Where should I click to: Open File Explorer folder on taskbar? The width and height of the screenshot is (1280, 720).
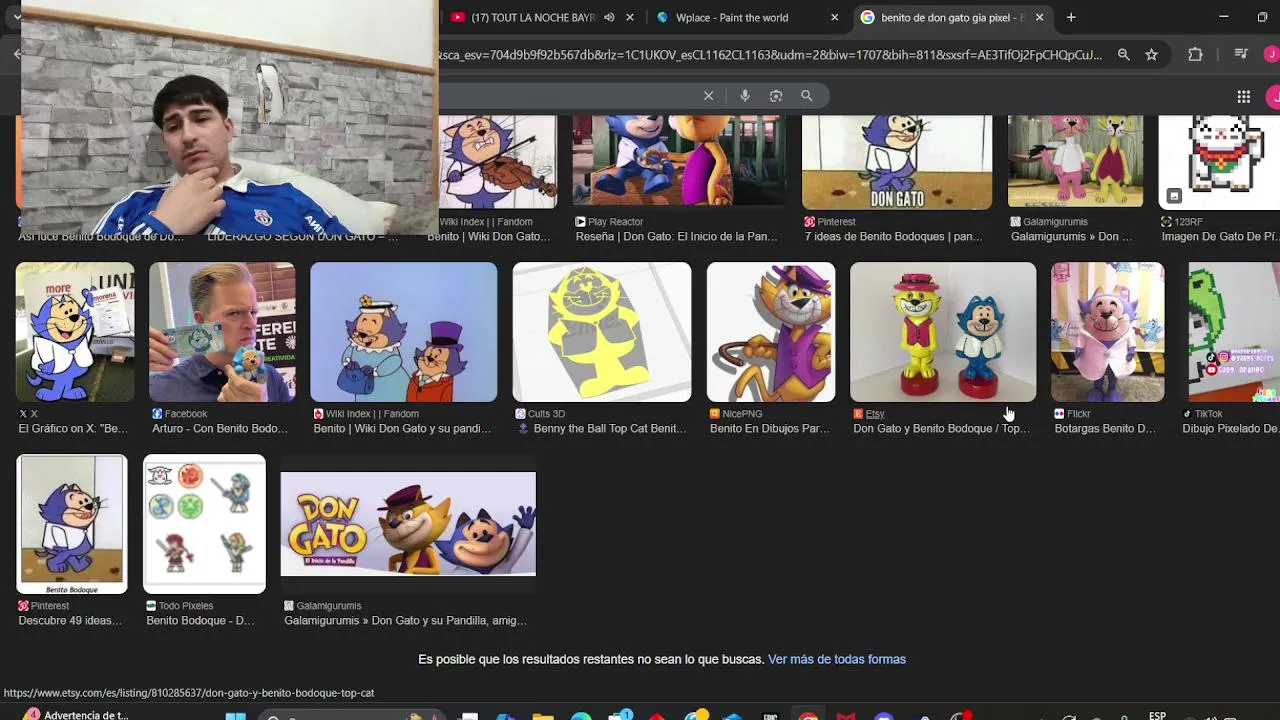coord(542,716)
